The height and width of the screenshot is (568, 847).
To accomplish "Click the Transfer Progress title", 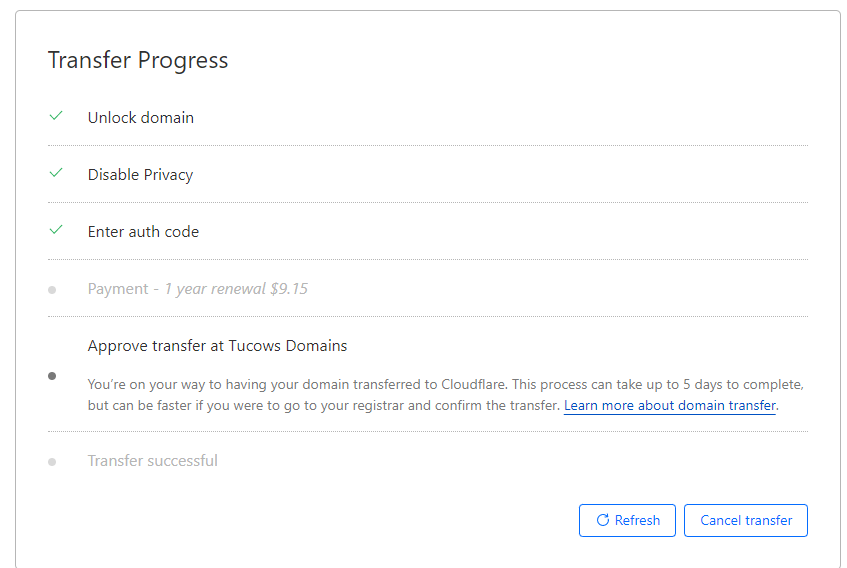I will point(138,60).
